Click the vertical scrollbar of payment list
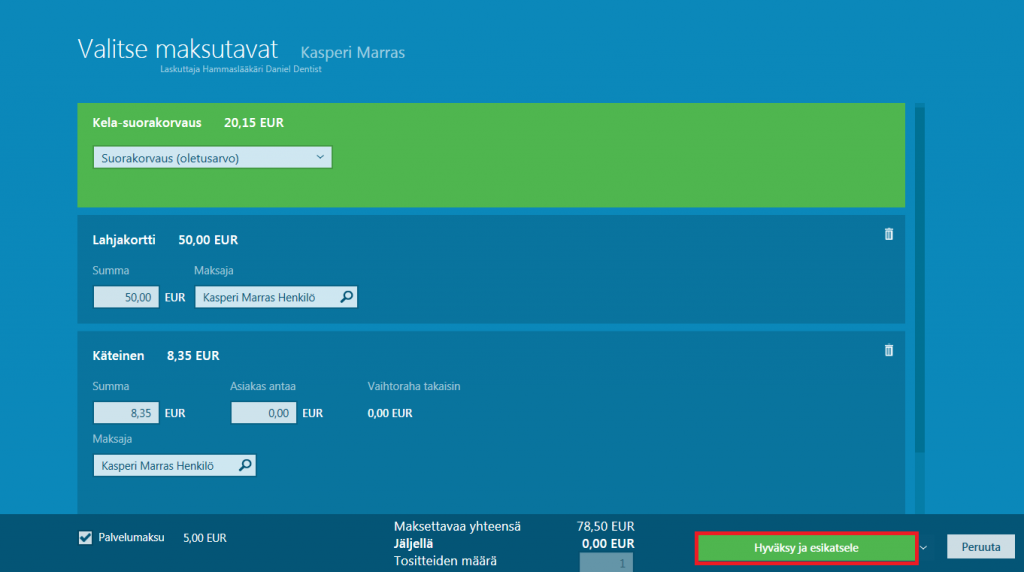Screen dimensions: 1024x572 (x=920, y=281)
